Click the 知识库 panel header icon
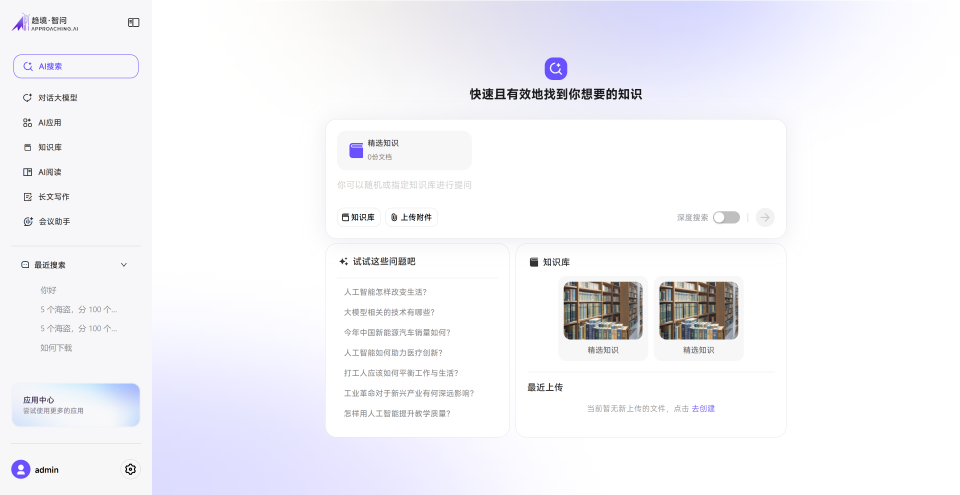Screen dimensions: 960x495 coord(533,262)
